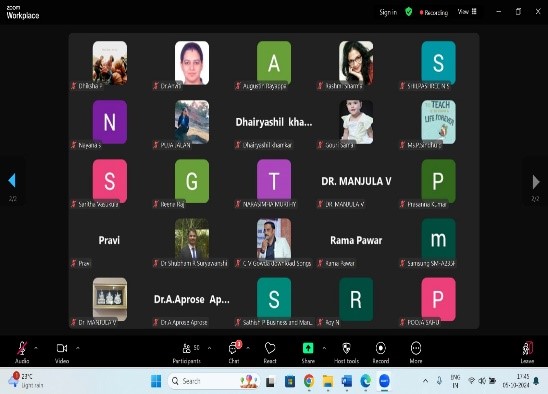Open the Chat panel
The image size is (548, 394).
click(x=234, y=352)
